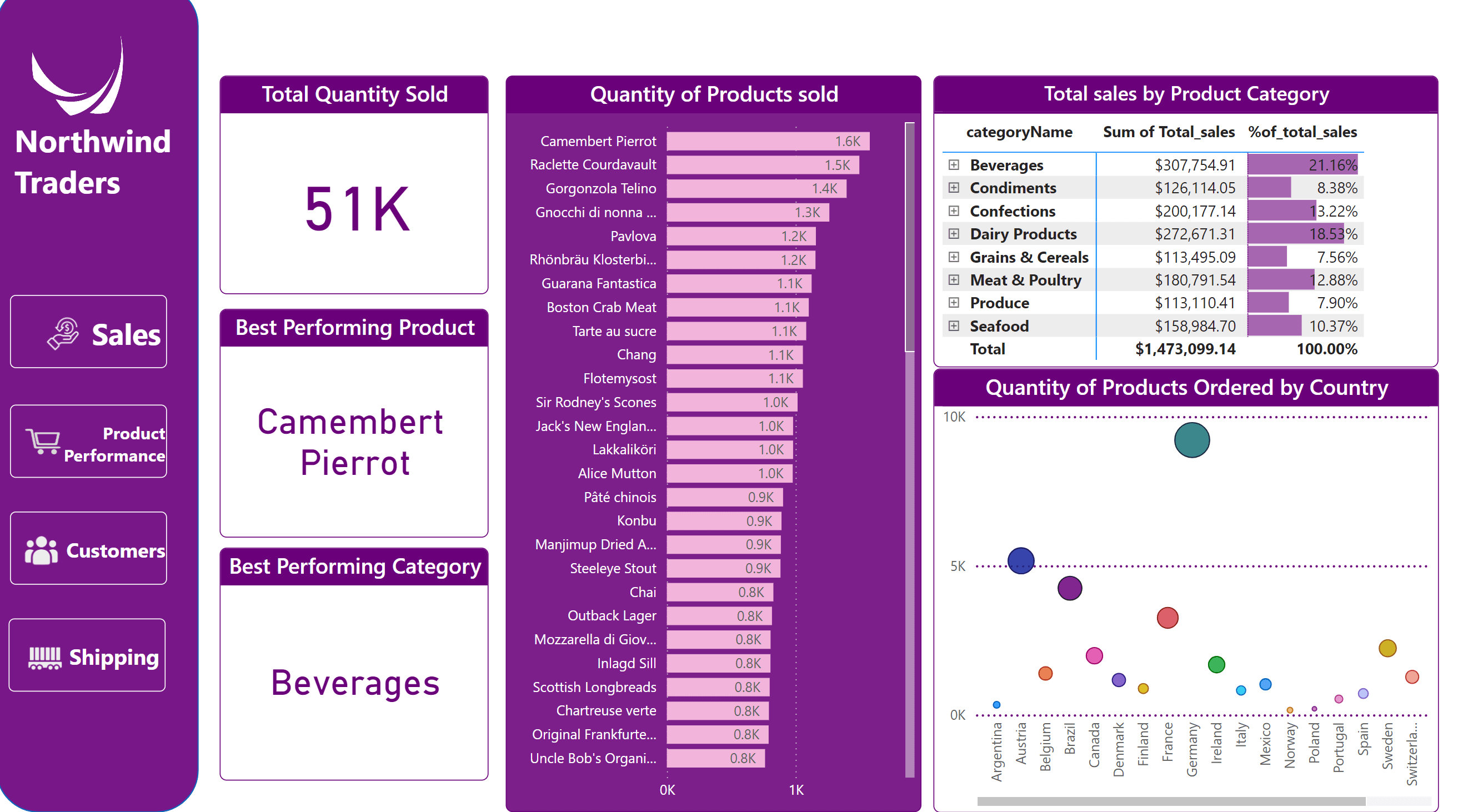Expand the Seafood category row
This screenshot has height=812, width=1458.
(x=954, y=326)
